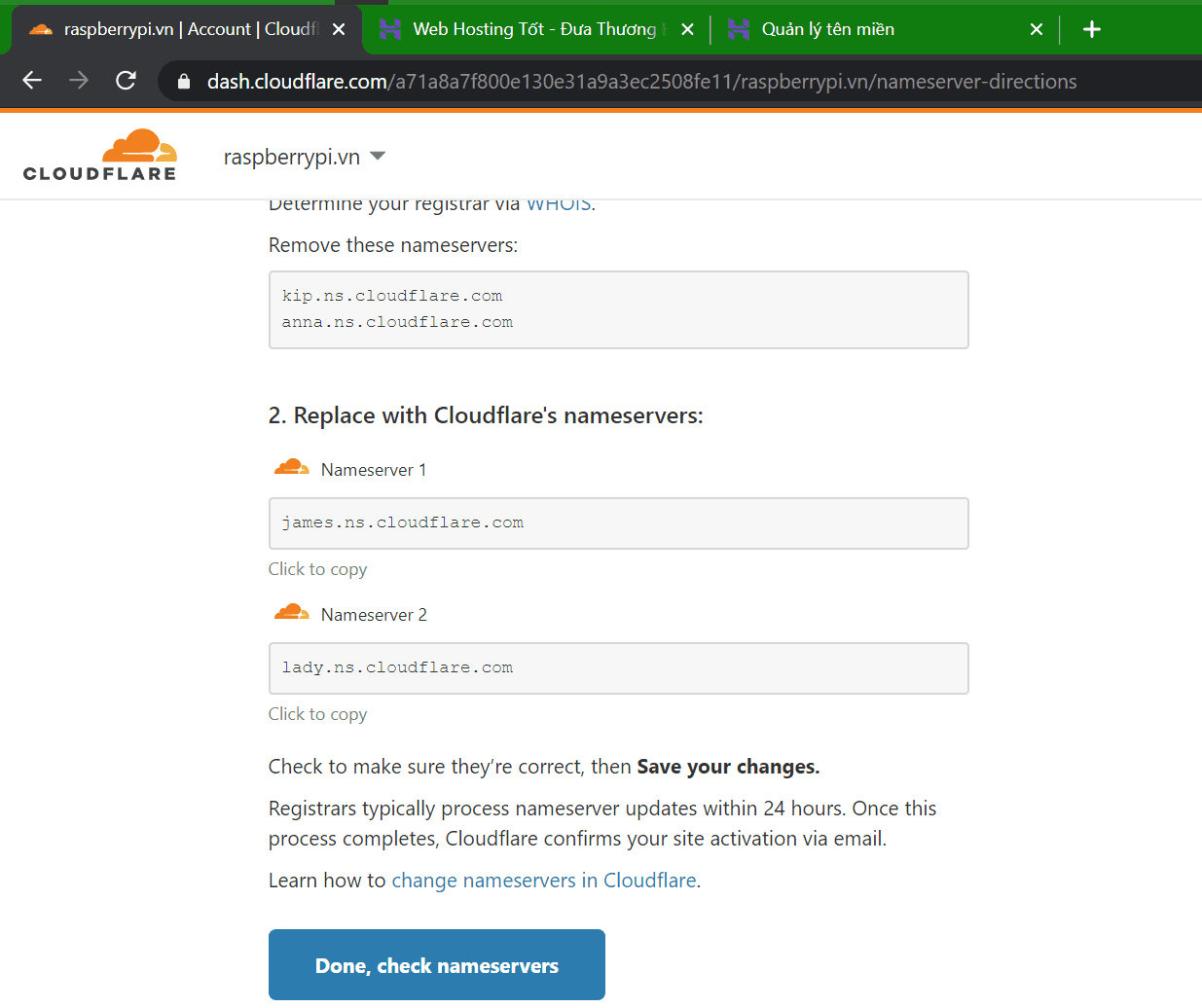Close the Quản lý tên miền tab
Viewport: 1202px width, 1008px height.
(1037, 29)
